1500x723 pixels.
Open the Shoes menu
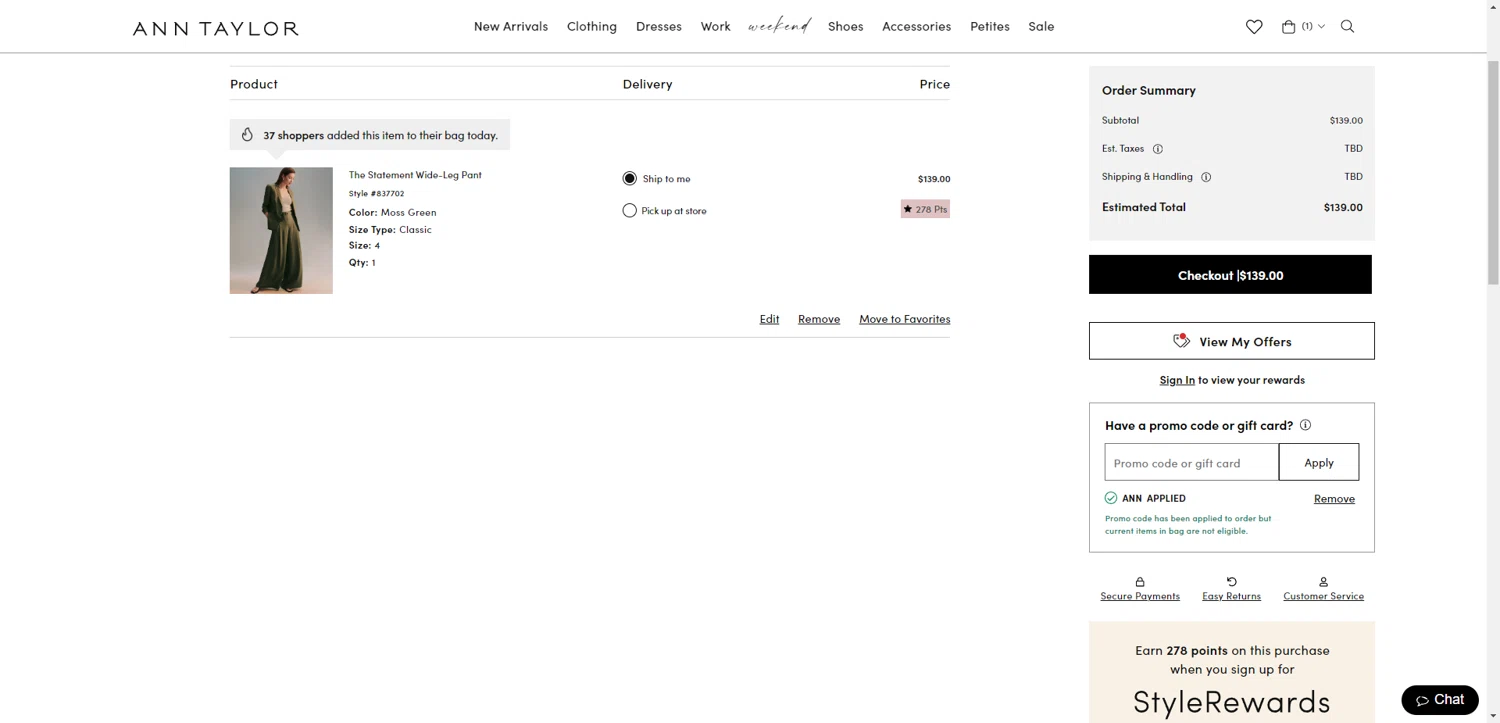click(x=846, y=26)
